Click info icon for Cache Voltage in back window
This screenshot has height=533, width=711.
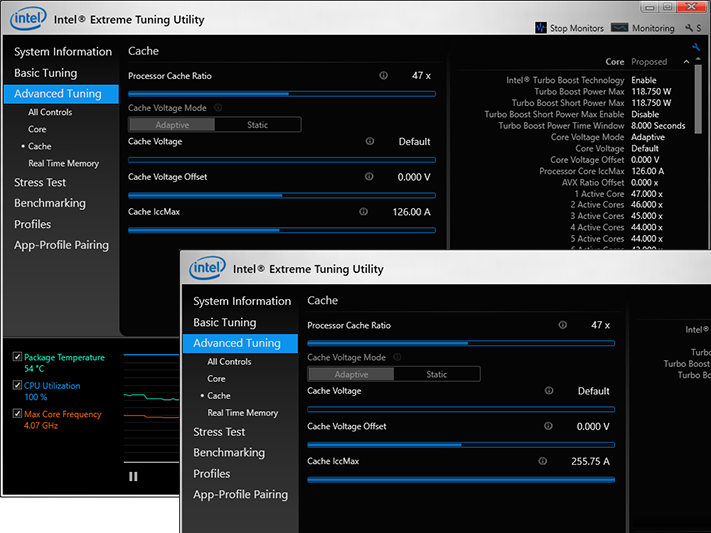370,141
